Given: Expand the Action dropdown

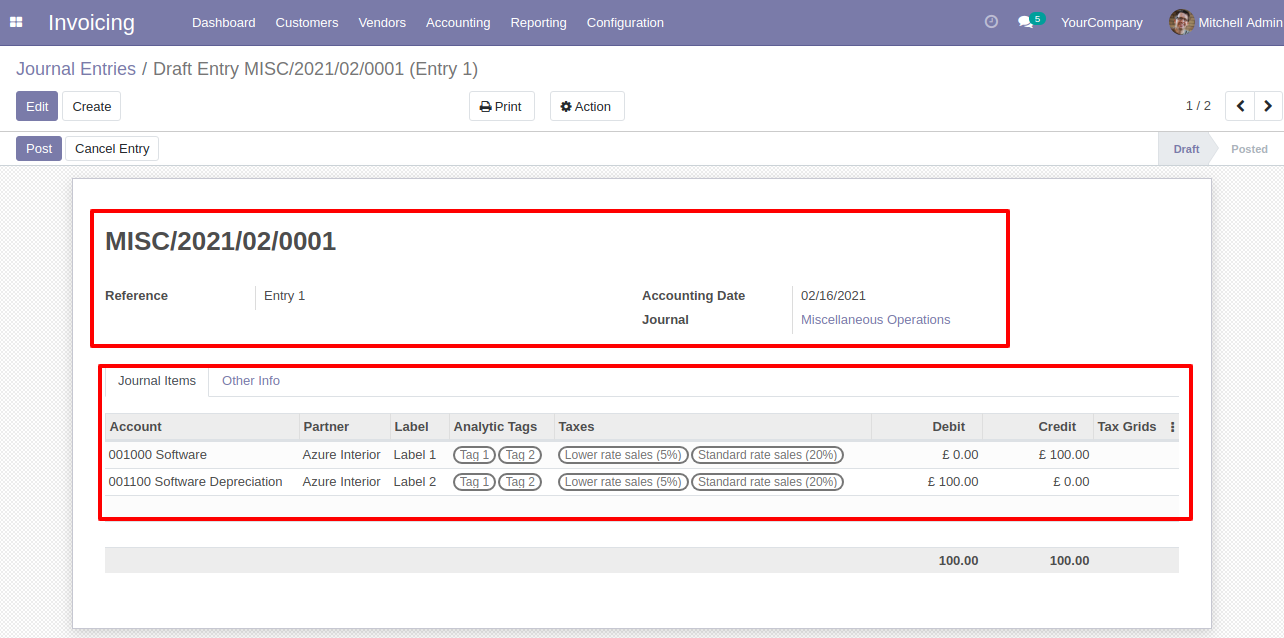Looking at the screenshot, I should click(x=586, y=106).
